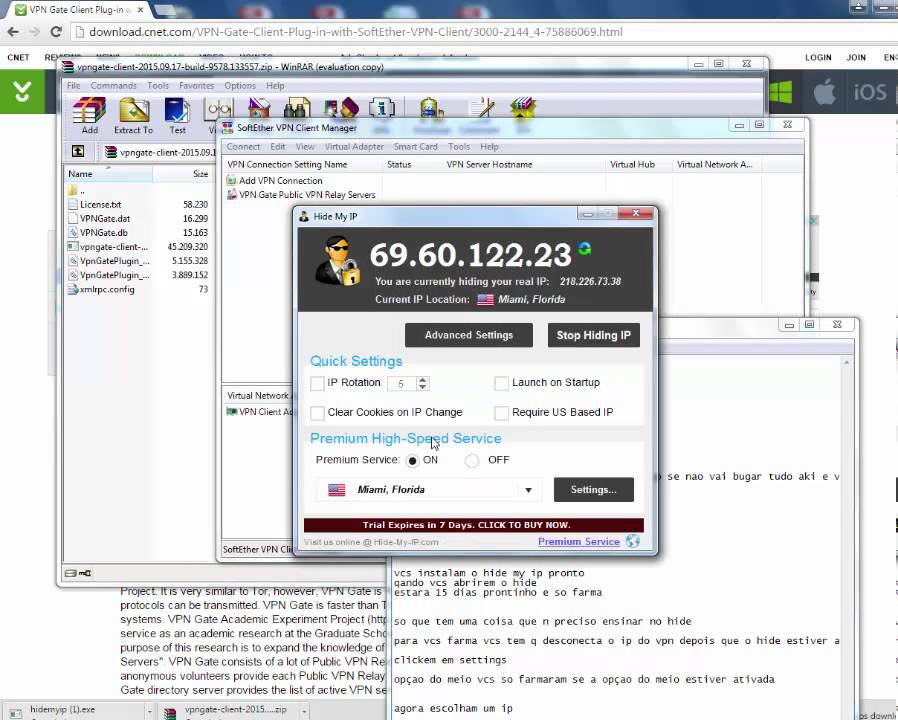Click the Advanced Settings button
Image resolution: width=898 pixels, height=720 pixels.
click(468, 335)
